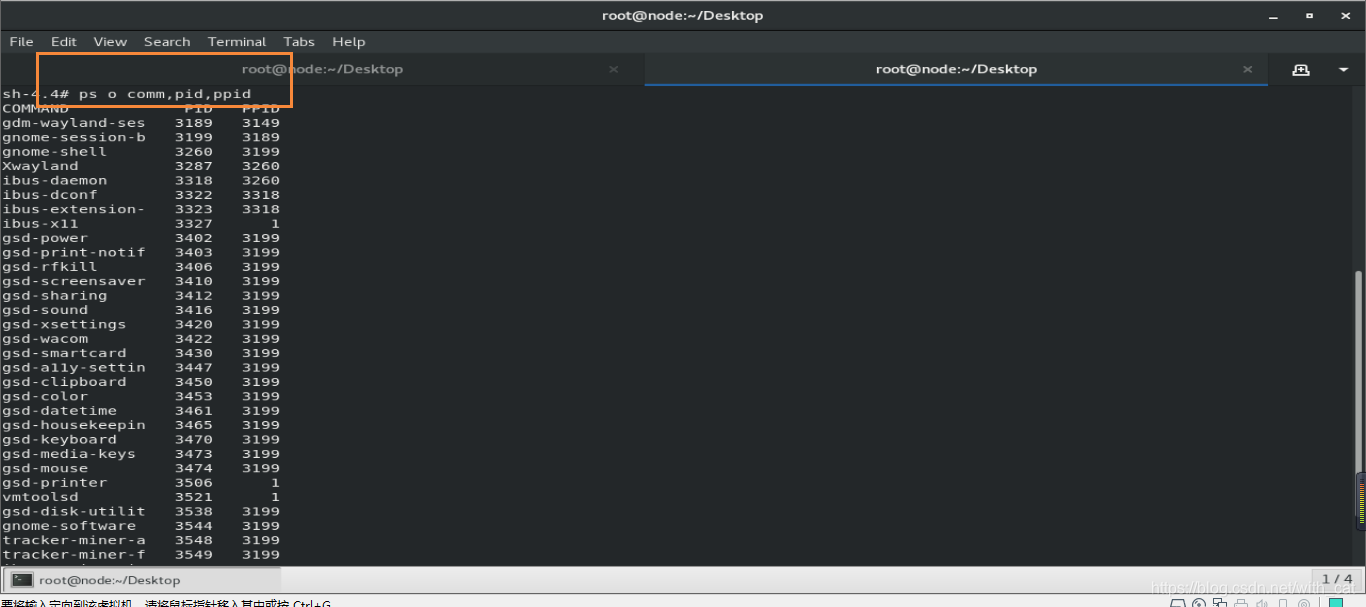This screenshot has height=607, width=1366.
Task: Click the gsd-sharing process name
Action: (54, 296)
